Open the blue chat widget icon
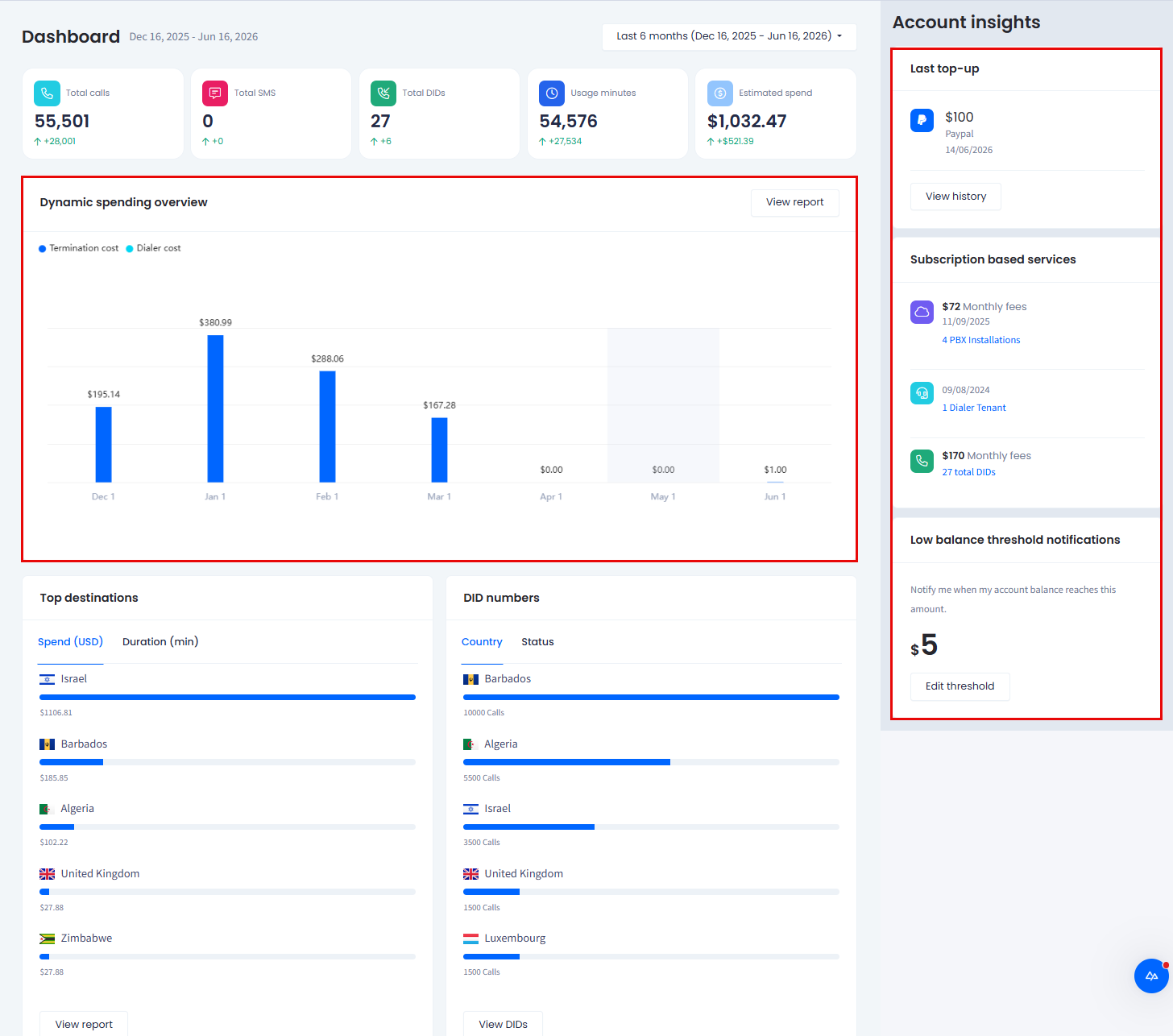 [x=1151, y=976]
